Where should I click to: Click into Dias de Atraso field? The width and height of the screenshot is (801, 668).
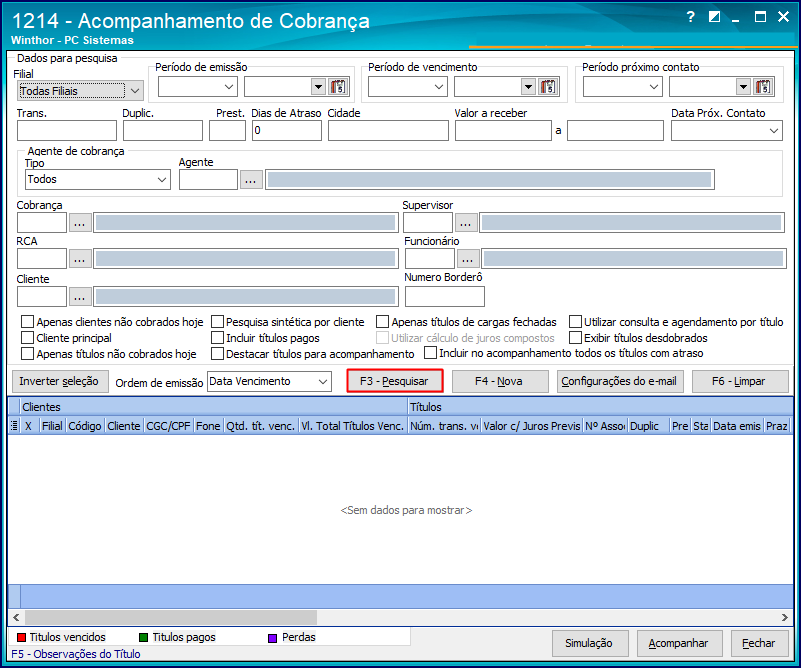tap(287, 131)
